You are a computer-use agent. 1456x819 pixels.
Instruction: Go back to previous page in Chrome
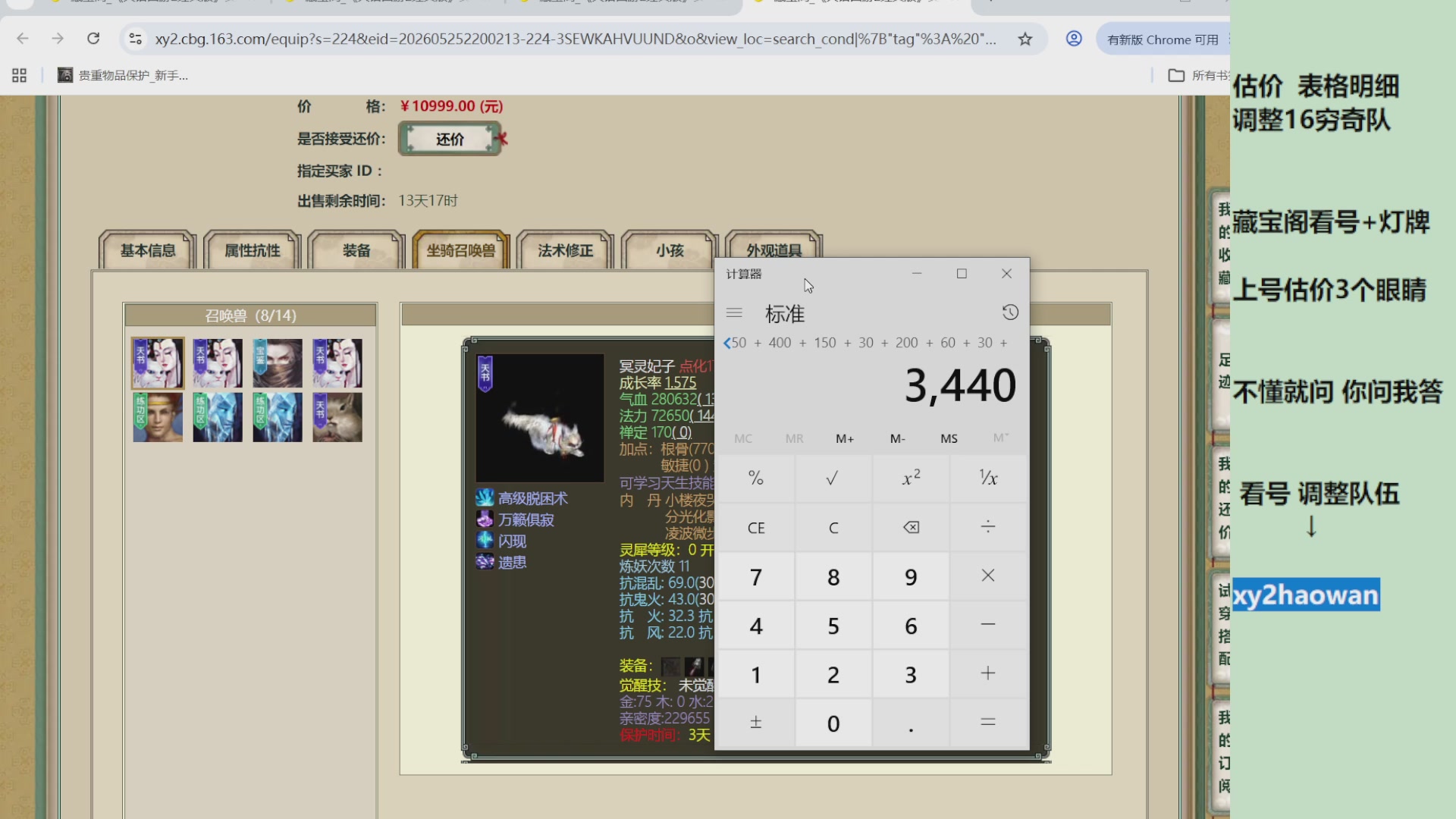[23, 39]
